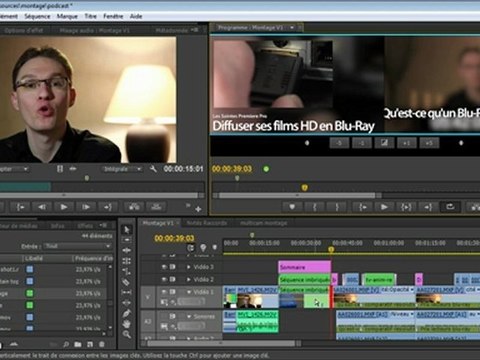
Task: Collapse the Vidéo 1 track
Action: [189, 292]
